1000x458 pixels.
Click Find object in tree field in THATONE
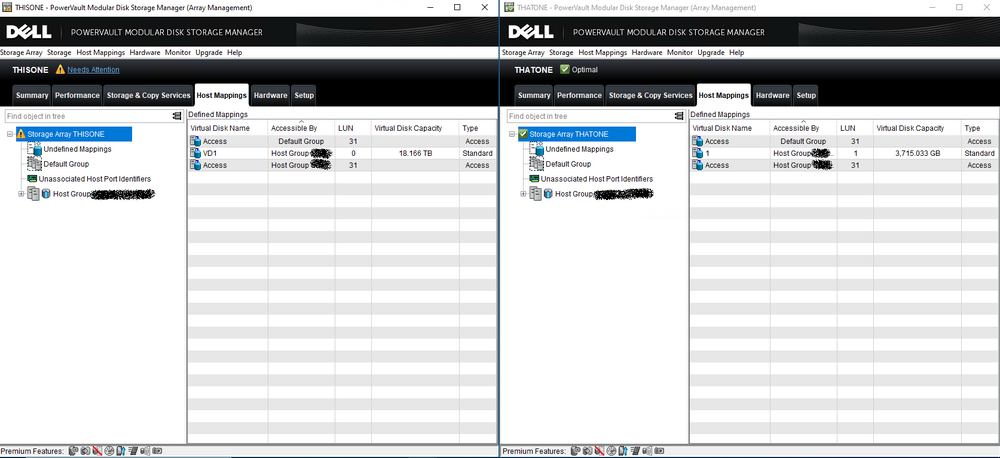(590, 116)
